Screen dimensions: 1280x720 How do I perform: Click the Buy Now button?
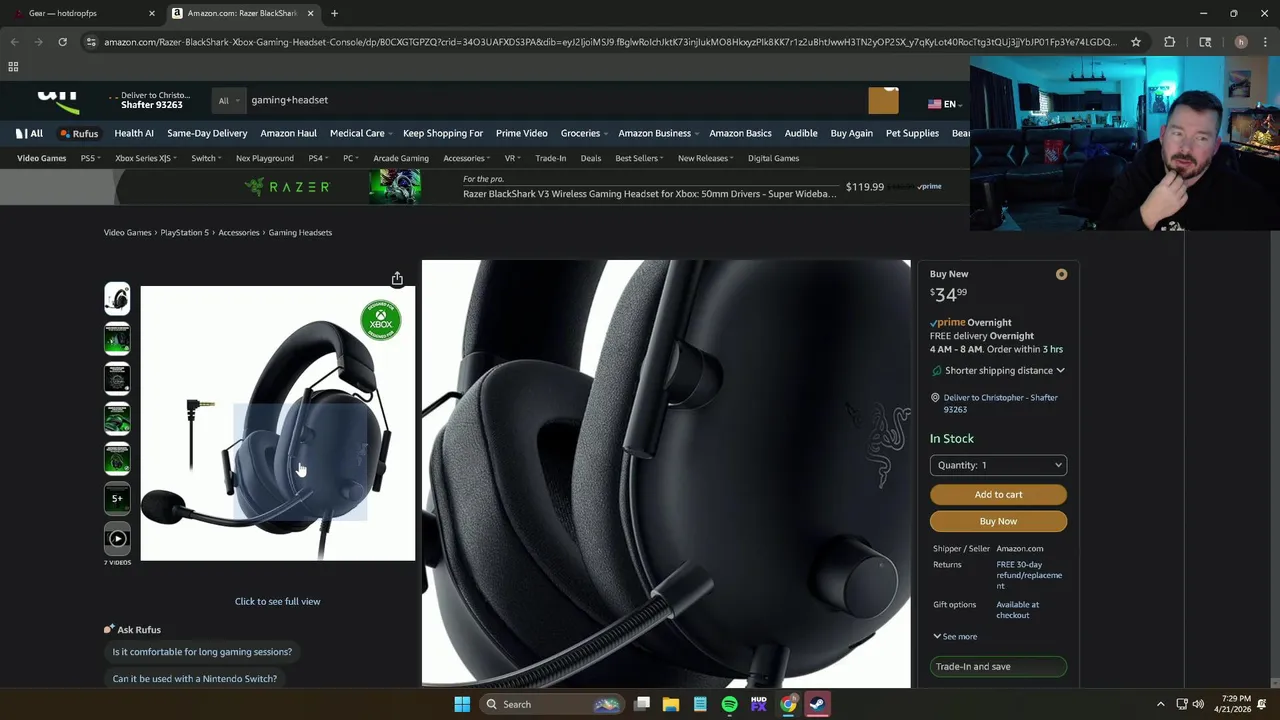click(998, 521)
